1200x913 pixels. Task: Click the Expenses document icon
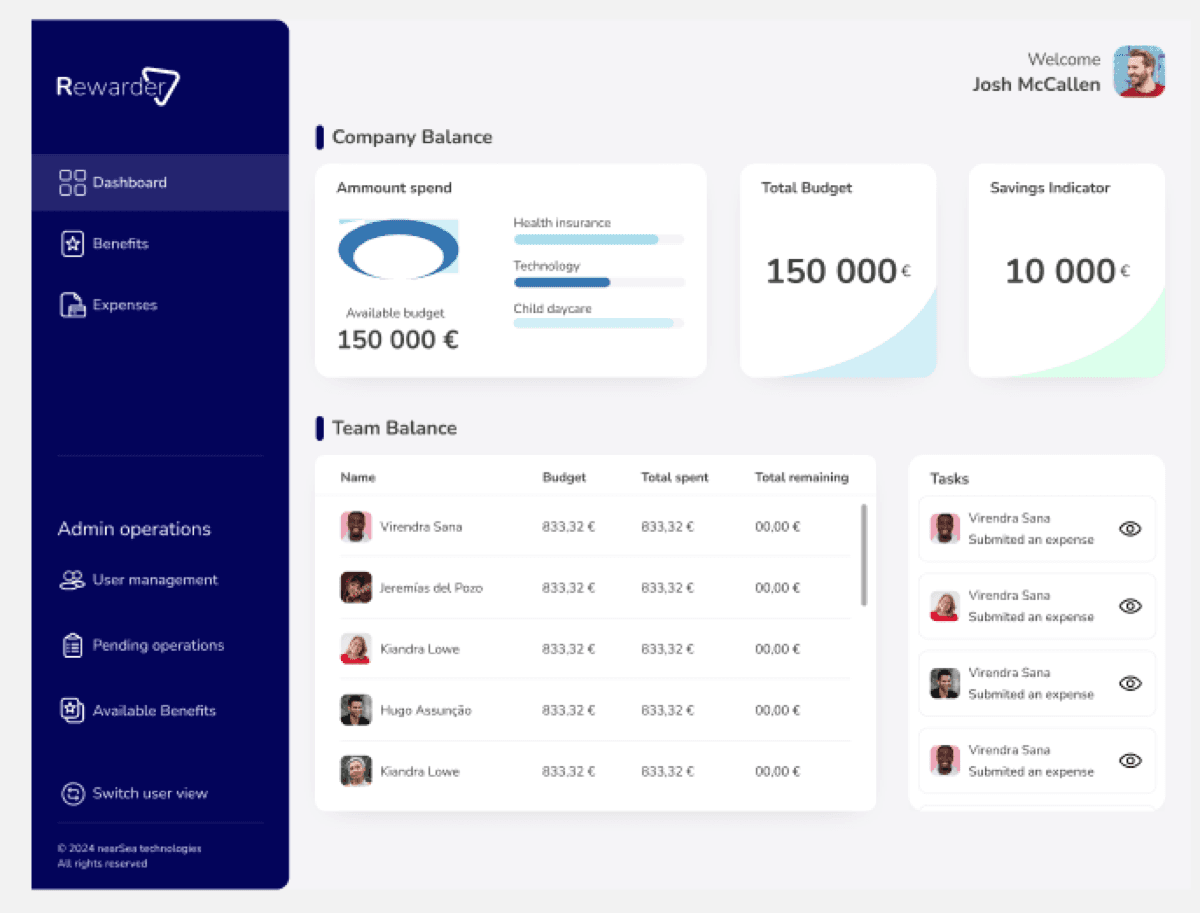(x=72, y=305)
